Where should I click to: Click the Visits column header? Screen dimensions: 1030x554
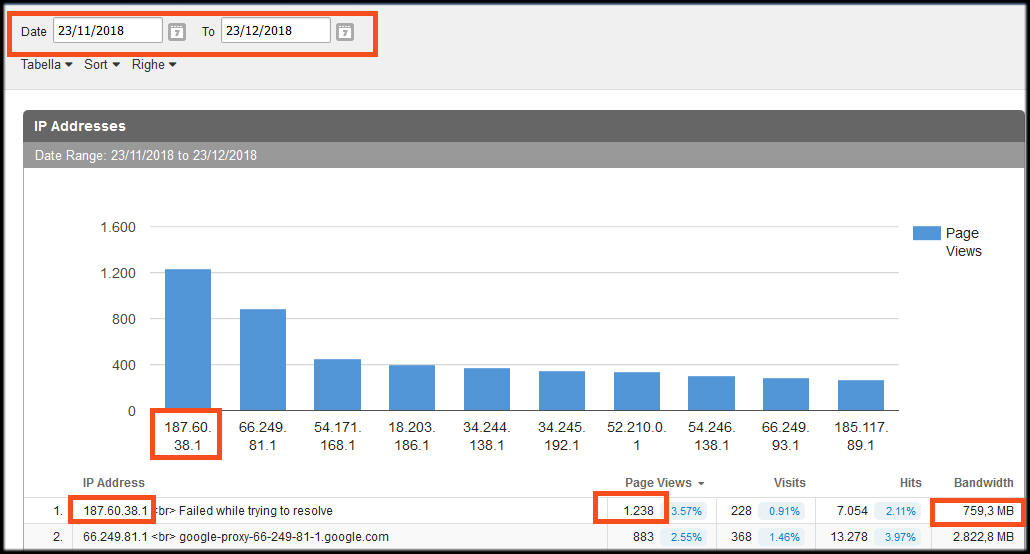pyautogui.click(x=789, y=483)
